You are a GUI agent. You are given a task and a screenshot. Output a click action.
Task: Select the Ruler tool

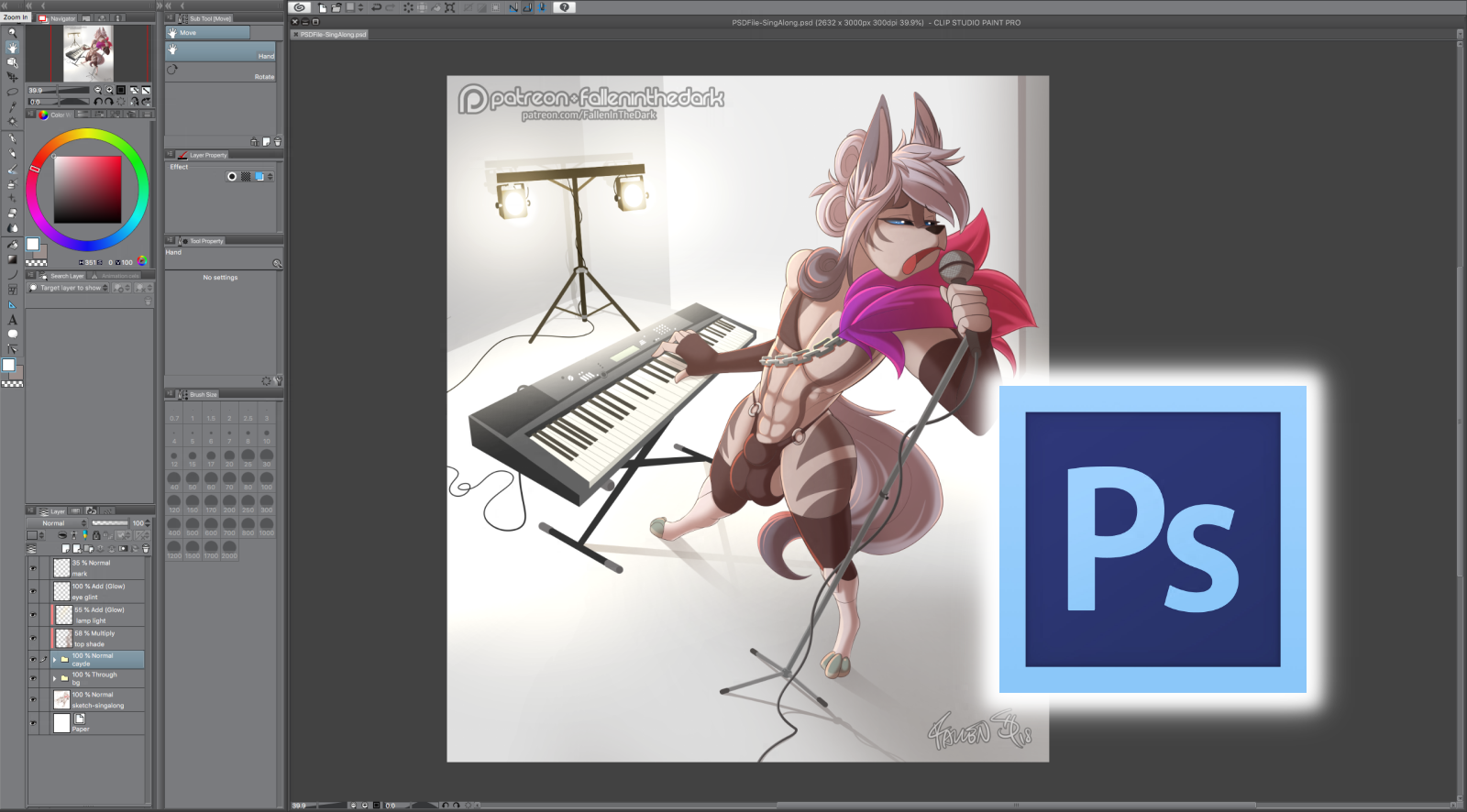tap(12, 304)
